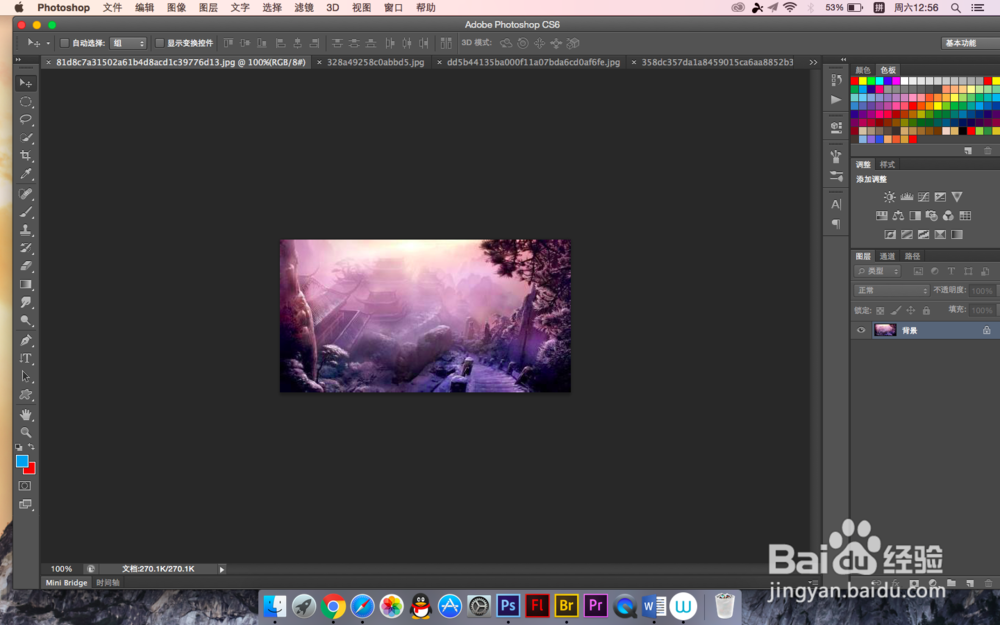Select the Crop tool

click(26, 155)
